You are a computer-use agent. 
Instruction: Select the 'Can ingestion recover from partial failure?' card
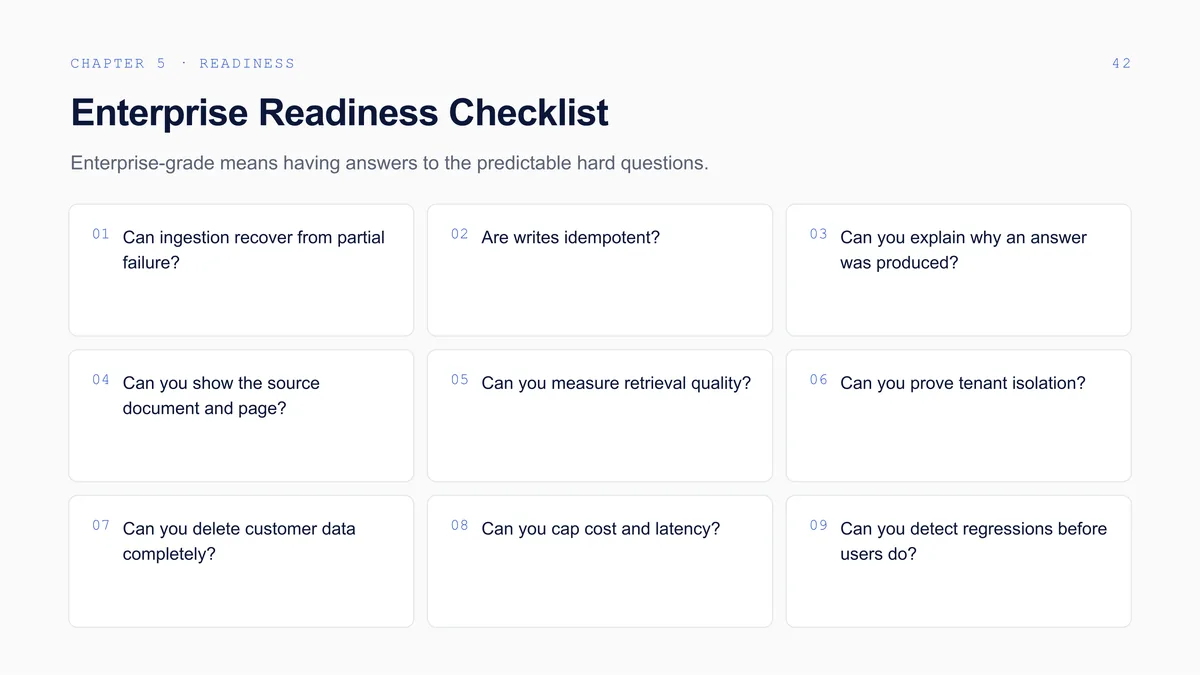pos(241,270)
